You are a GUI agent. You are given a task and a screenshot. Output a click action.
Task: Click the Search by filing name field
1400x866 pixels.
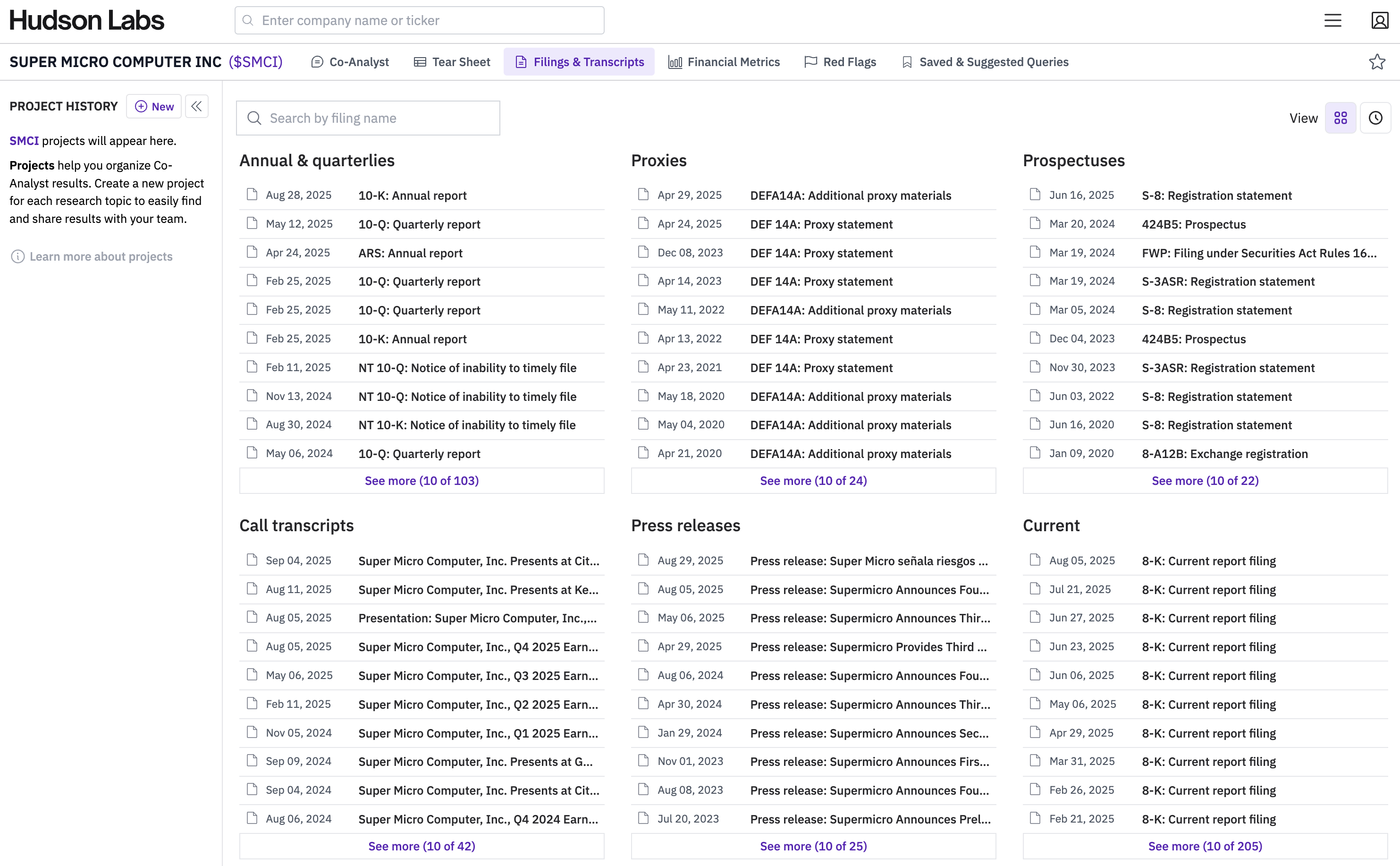click(368, 118)
